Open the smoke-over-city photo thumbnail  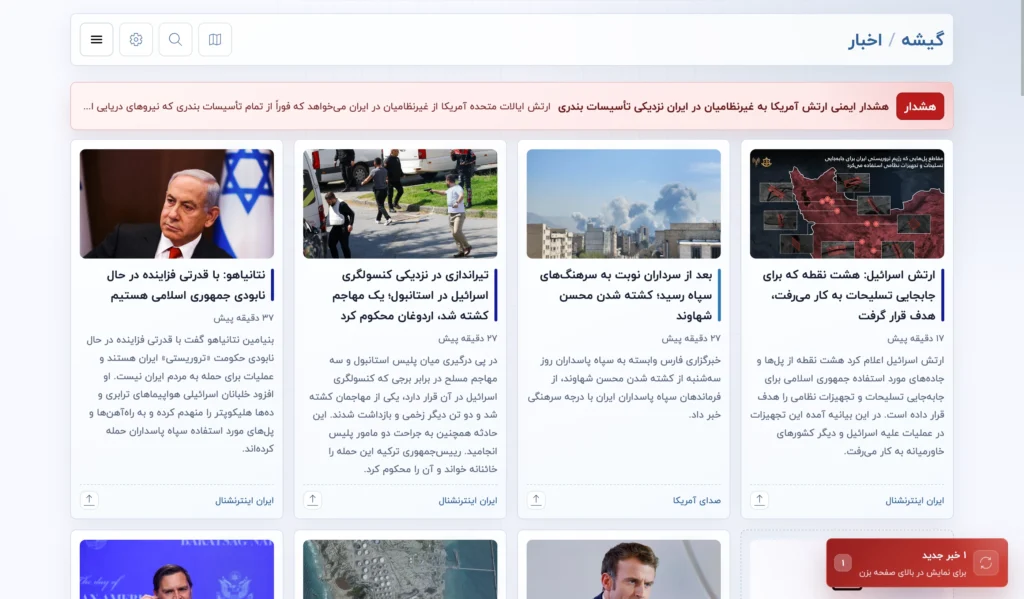[623, 204]
